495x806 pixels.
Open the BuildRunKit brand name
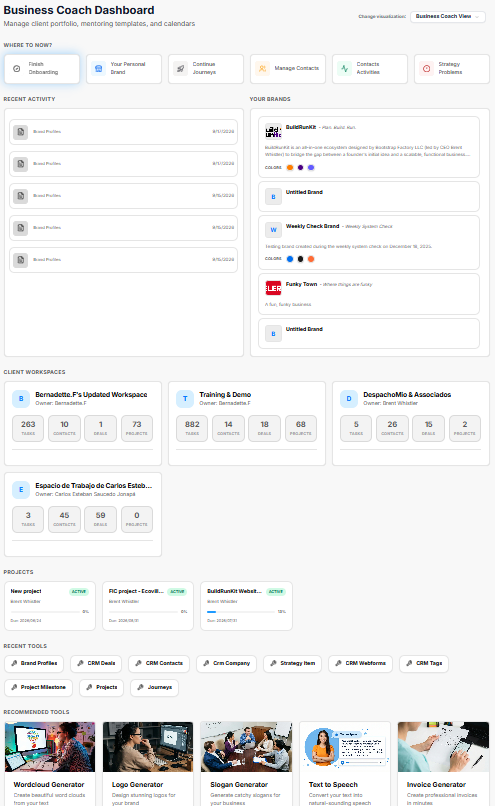[301, 127]
